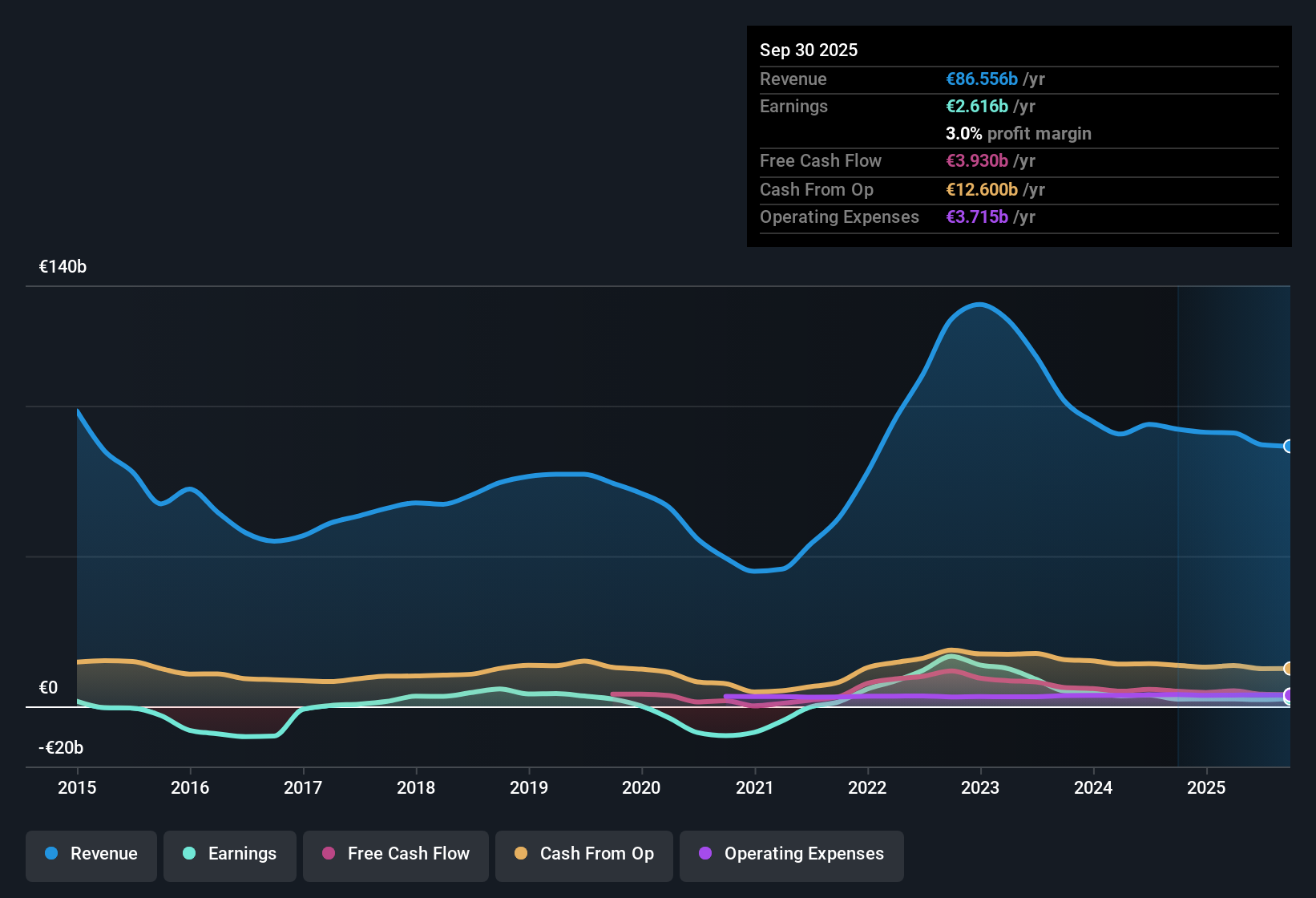Open the Operating Expenses legend entry
1316x898 pixels.
pyautogui.click(x=791, y=854)
